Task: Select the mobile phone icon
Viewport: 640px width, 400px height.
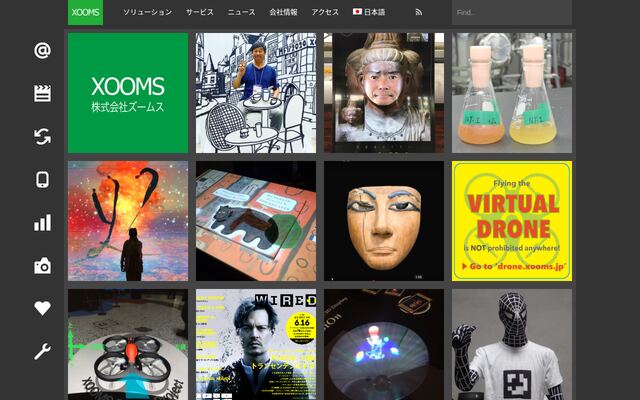Action: 42,180
